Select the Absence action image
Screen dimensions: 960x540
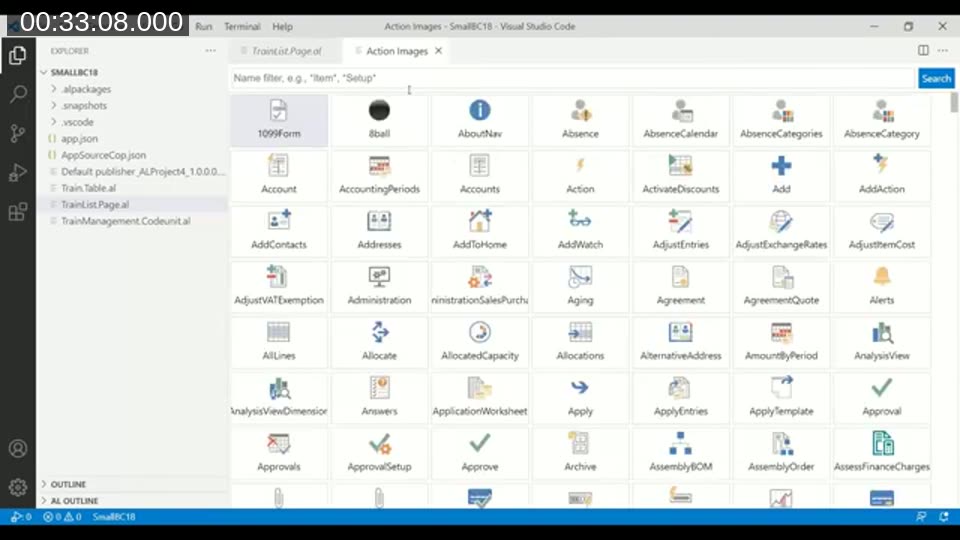(x=580, y=121)
